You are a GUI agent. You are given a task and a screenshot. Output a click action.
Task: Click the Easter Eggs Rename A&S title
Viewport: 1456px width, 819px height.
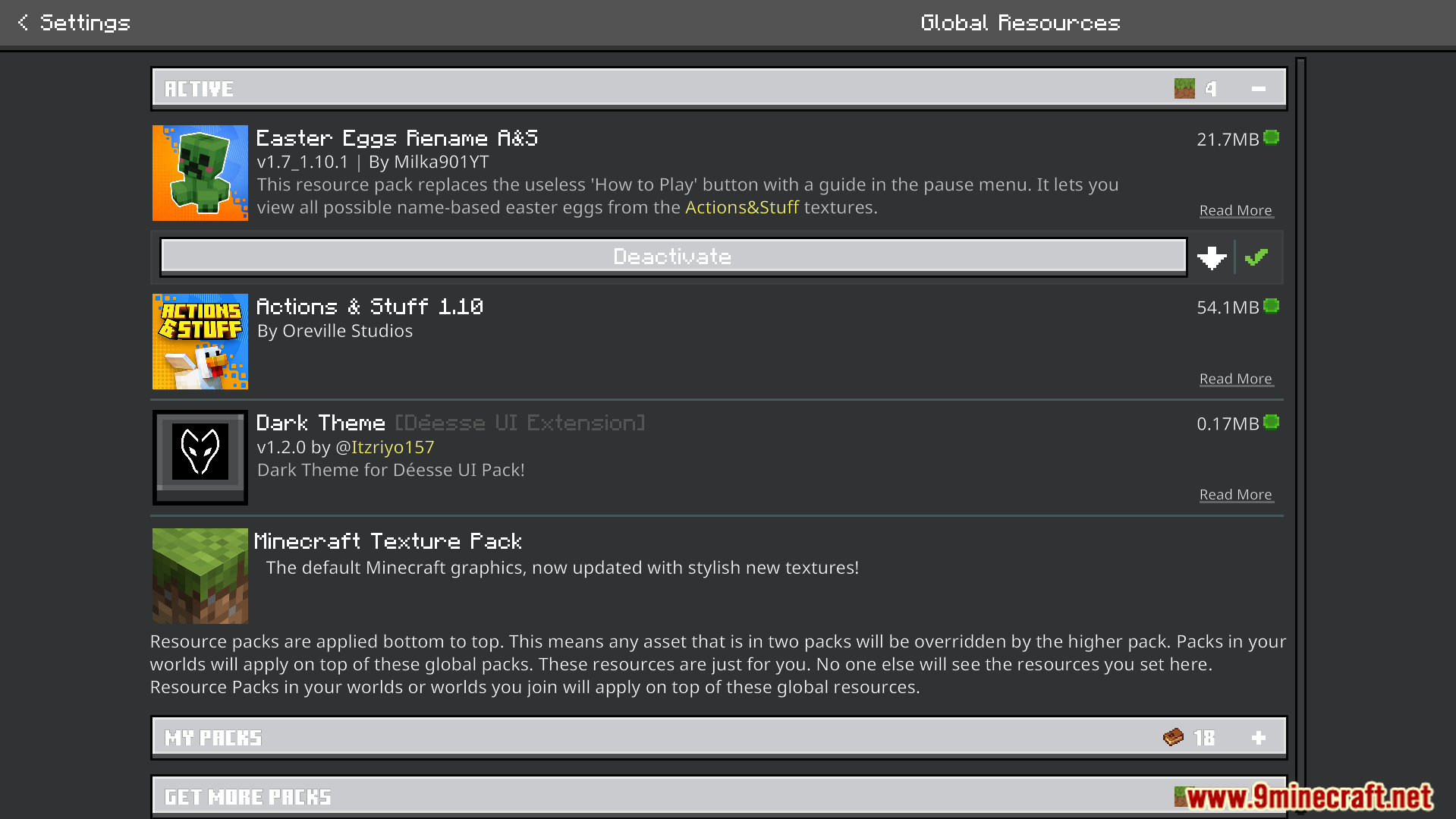pyautogui.click(x=397, y=138)
